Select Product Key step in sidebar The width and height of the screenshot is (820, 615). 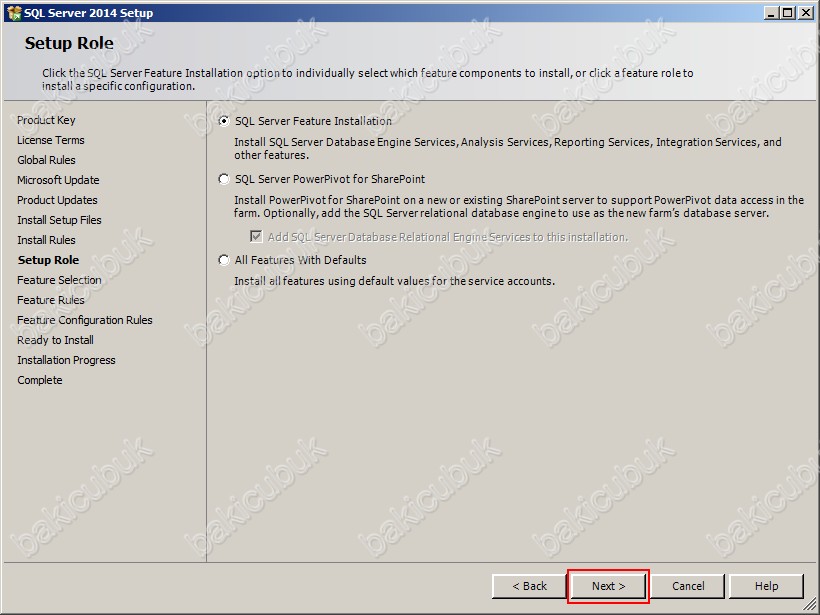point(46,120)
